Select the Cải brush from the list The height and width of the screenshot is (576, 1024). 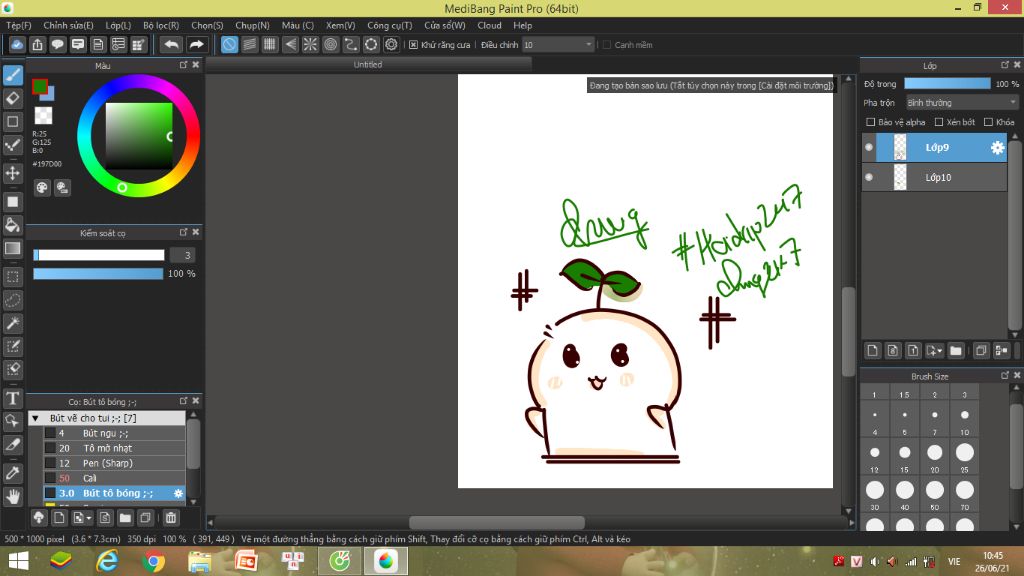click(114, 478)
